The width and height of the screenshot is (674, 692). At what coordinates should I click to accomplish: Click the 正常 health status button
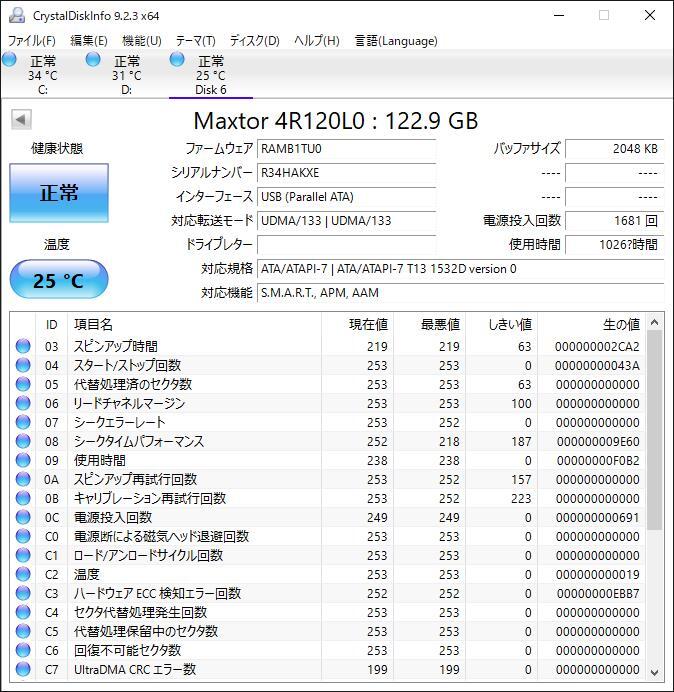tap(59, 193)
